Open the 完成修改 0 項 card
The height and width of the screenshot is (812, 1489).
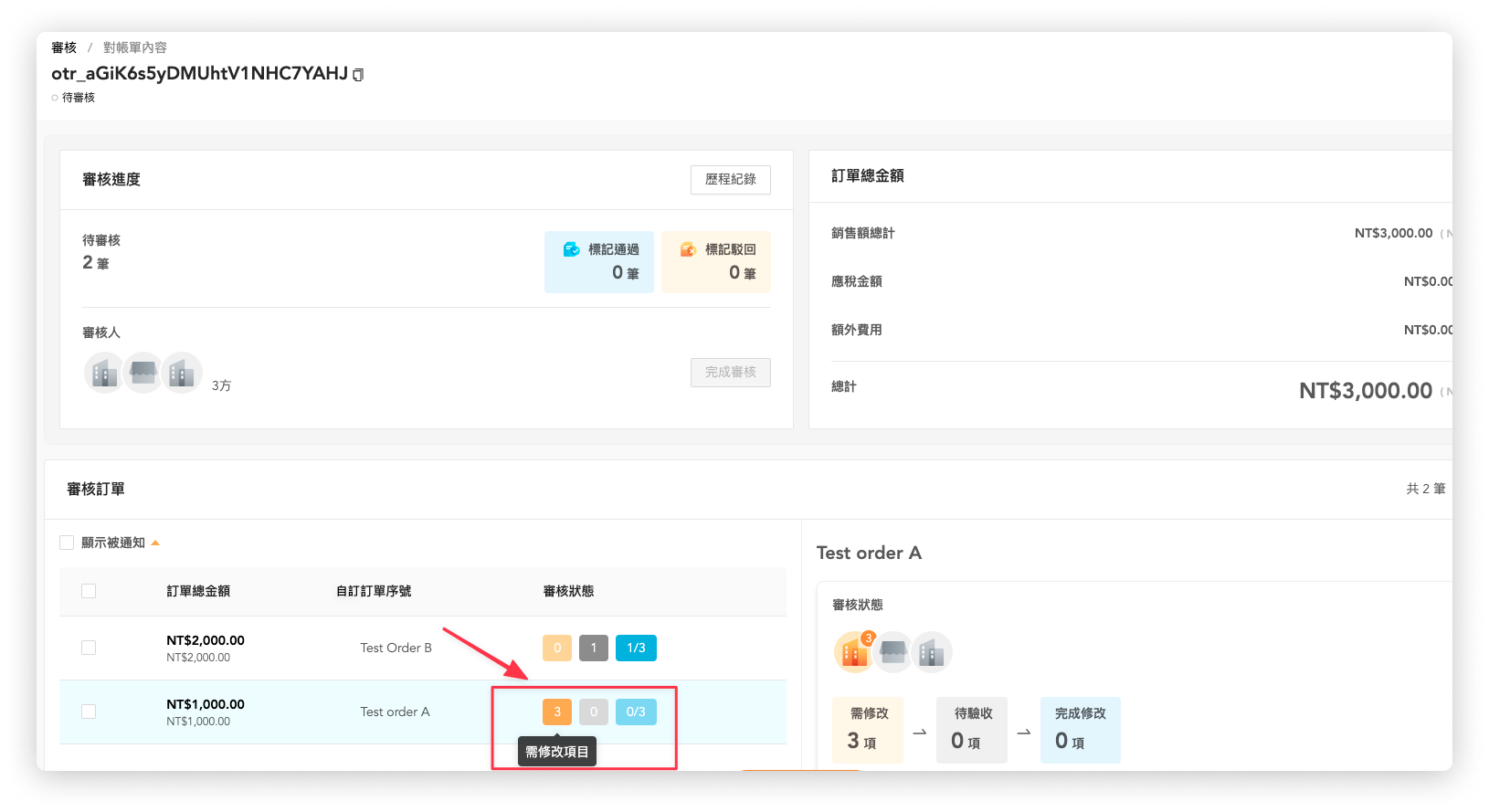coord(1080,730)
